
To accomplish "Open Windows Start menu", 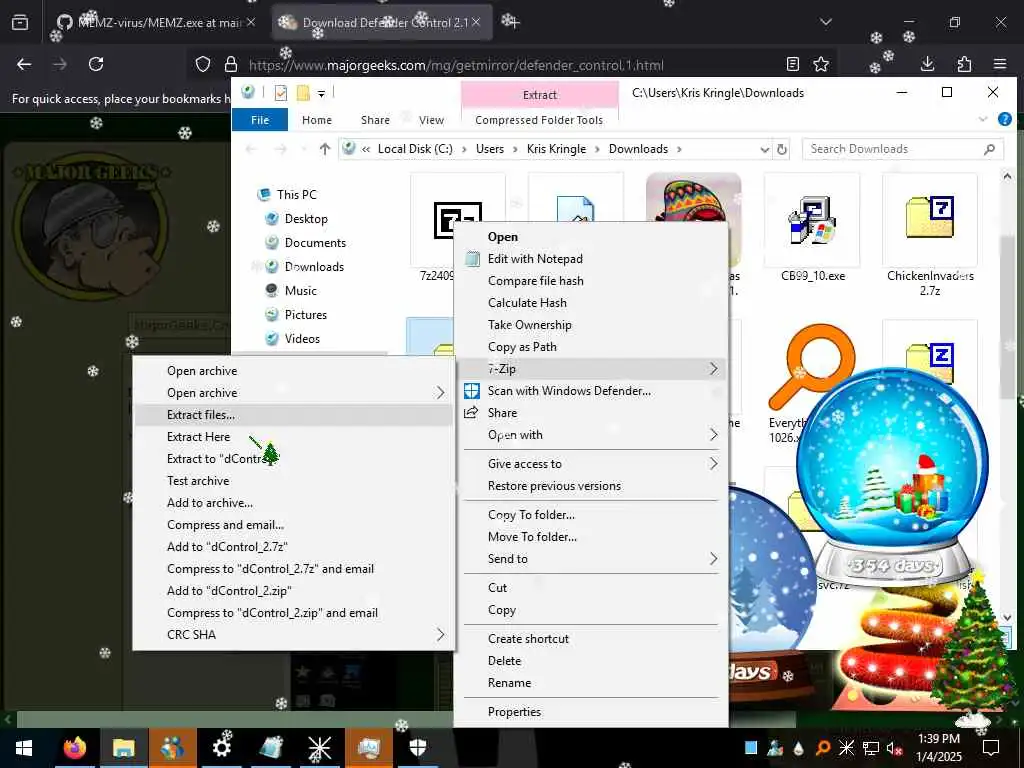I will click(24, 748).
